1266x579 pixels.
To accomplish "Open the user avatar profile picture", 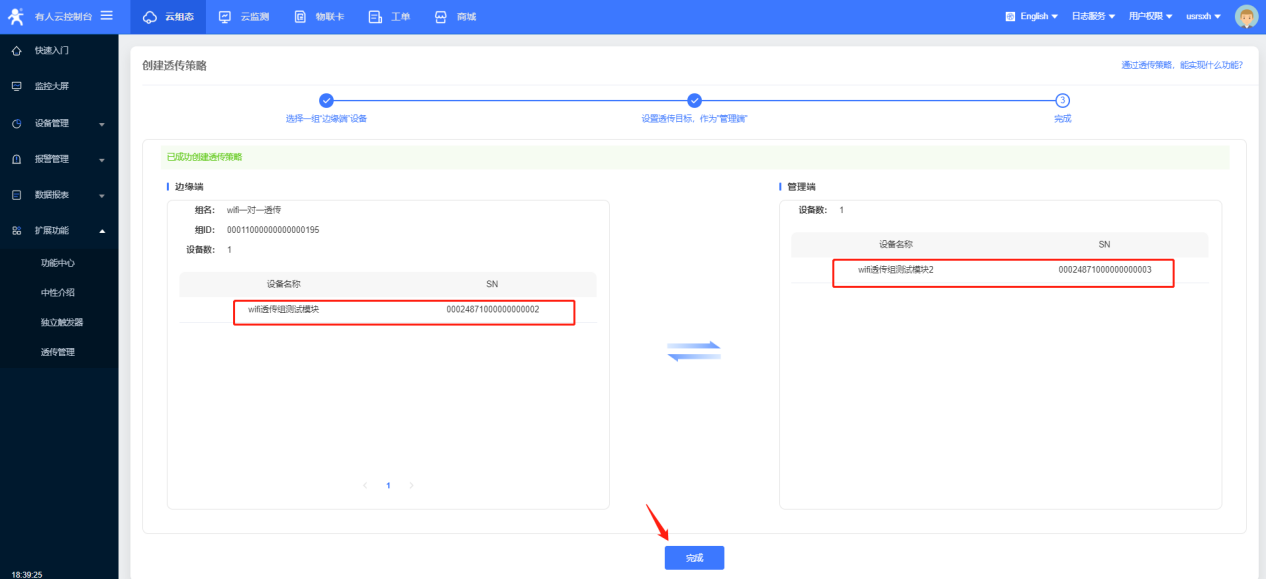I will (1246, 16).
